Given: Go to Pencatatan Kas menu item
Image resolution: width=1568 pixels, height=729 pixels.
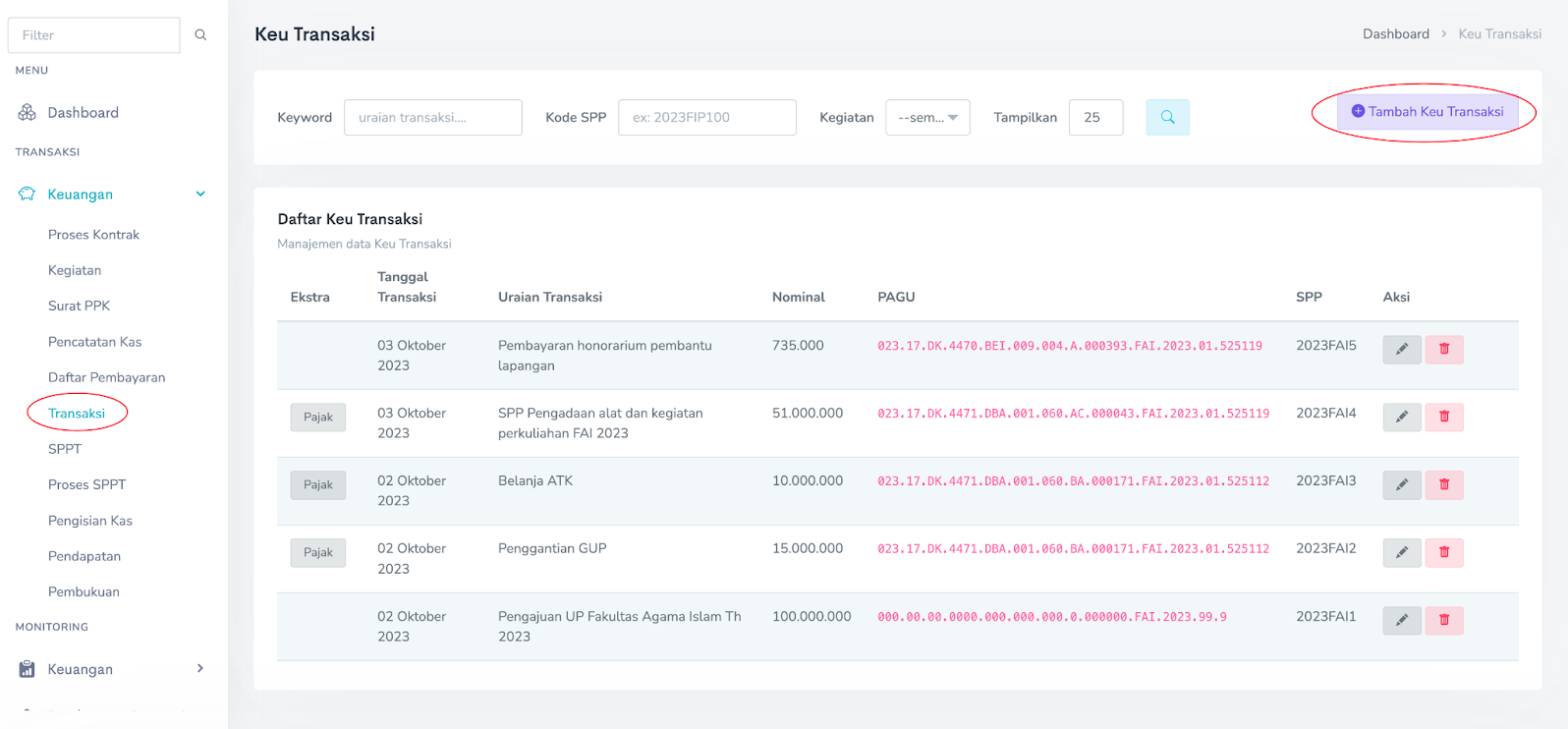Looking at the screenshot, I should [x=94, y=342].
